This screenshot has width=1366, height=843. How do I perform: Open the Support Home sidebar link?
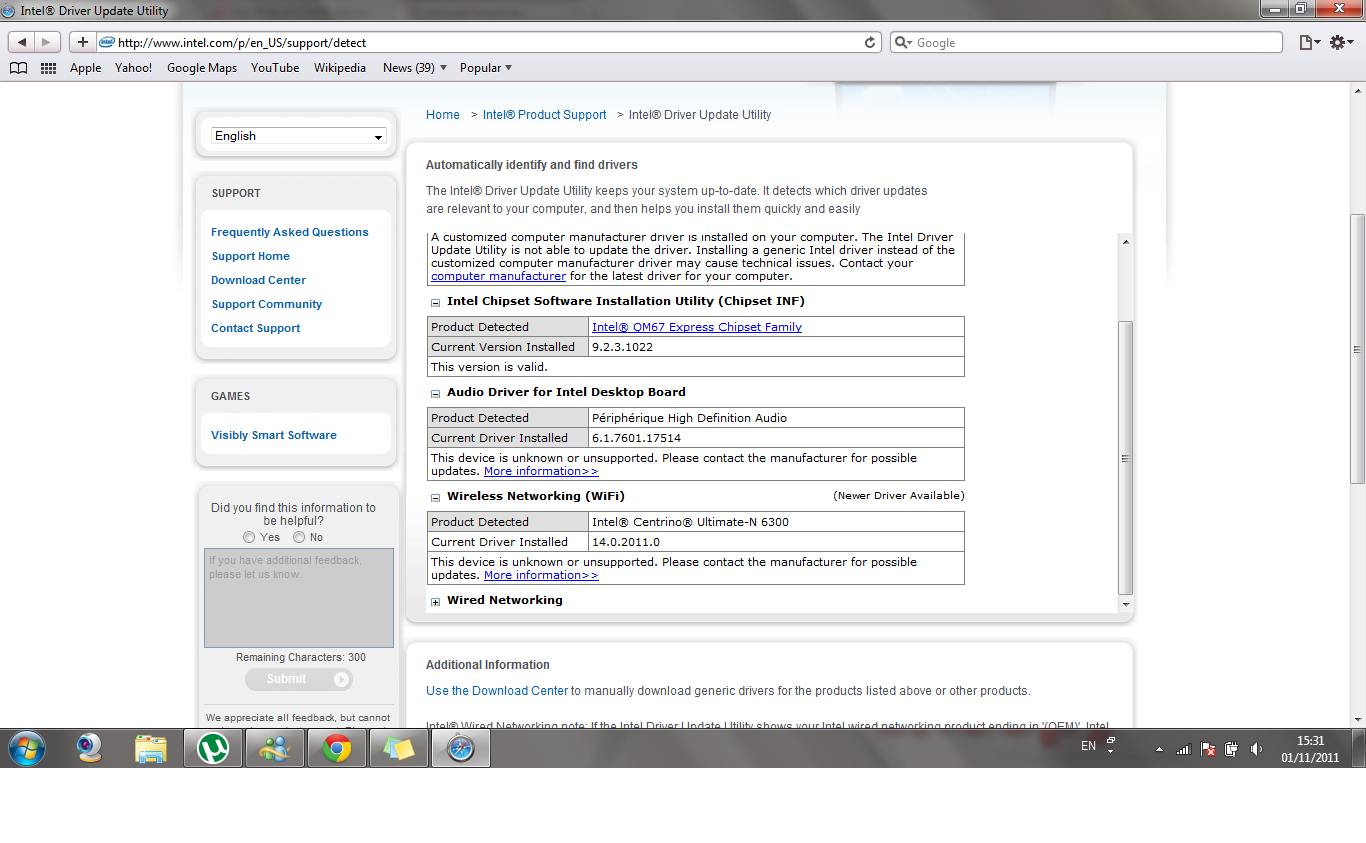pos(250,256)
